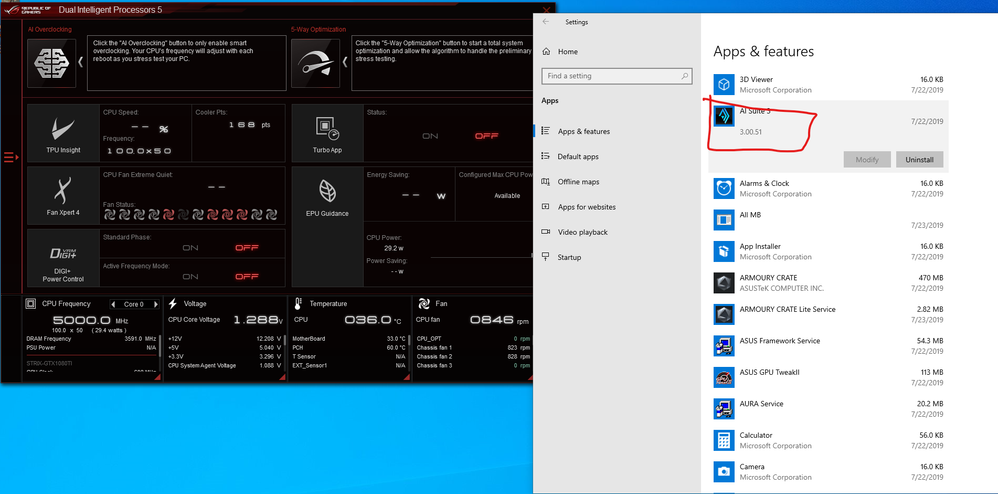Select ARMOURY CRATE Lite Service icon
The image size is (998, 494).
(x=724, y=314)
